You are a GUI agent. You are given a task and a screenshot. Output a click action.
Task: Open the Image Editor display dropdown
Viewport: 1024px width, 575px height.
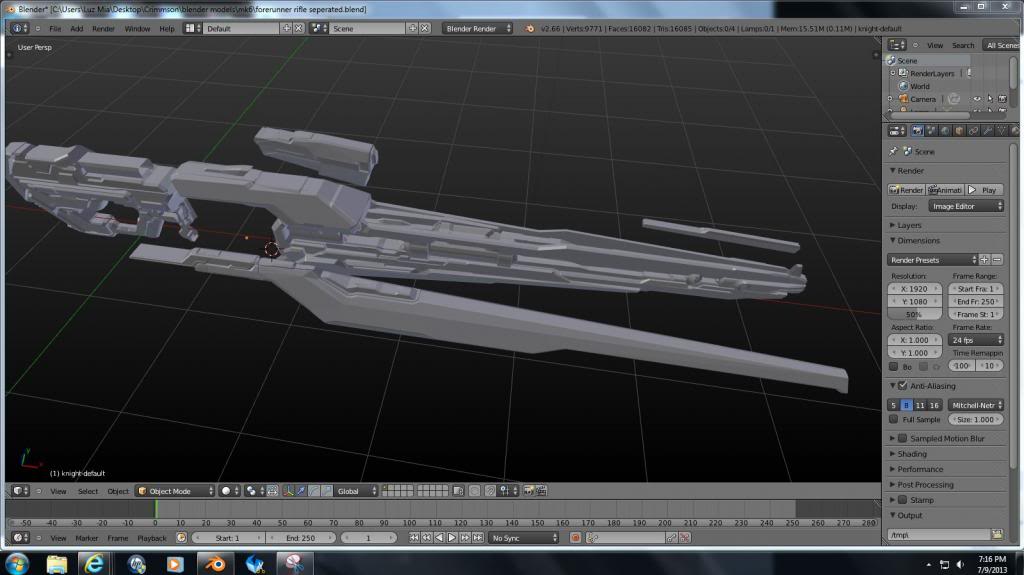point(966,206)
